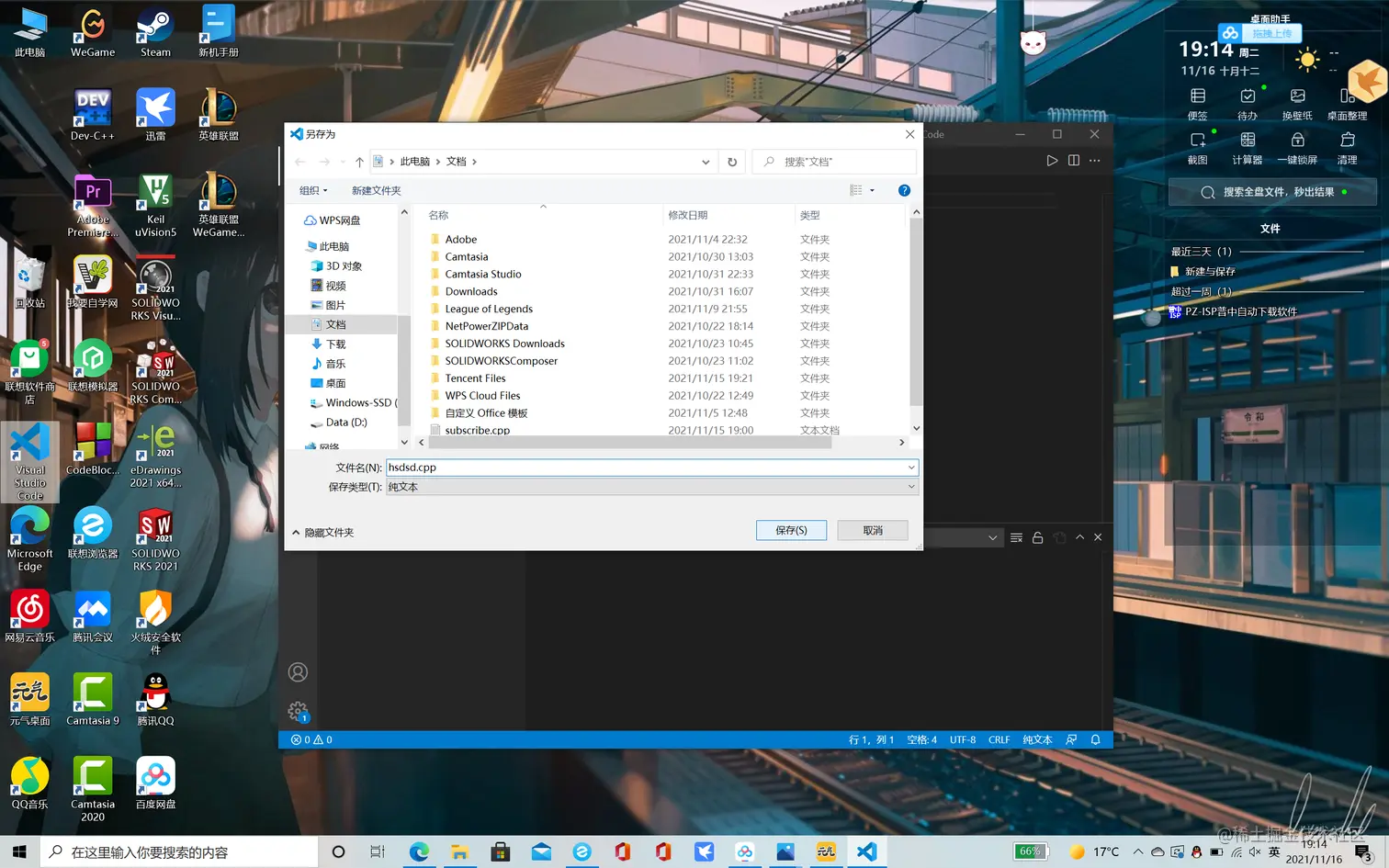The width and height of the screenshot is (1389, 868).
Task: Select the Downloads folder in the file list
Action: (x=471, y=291)
